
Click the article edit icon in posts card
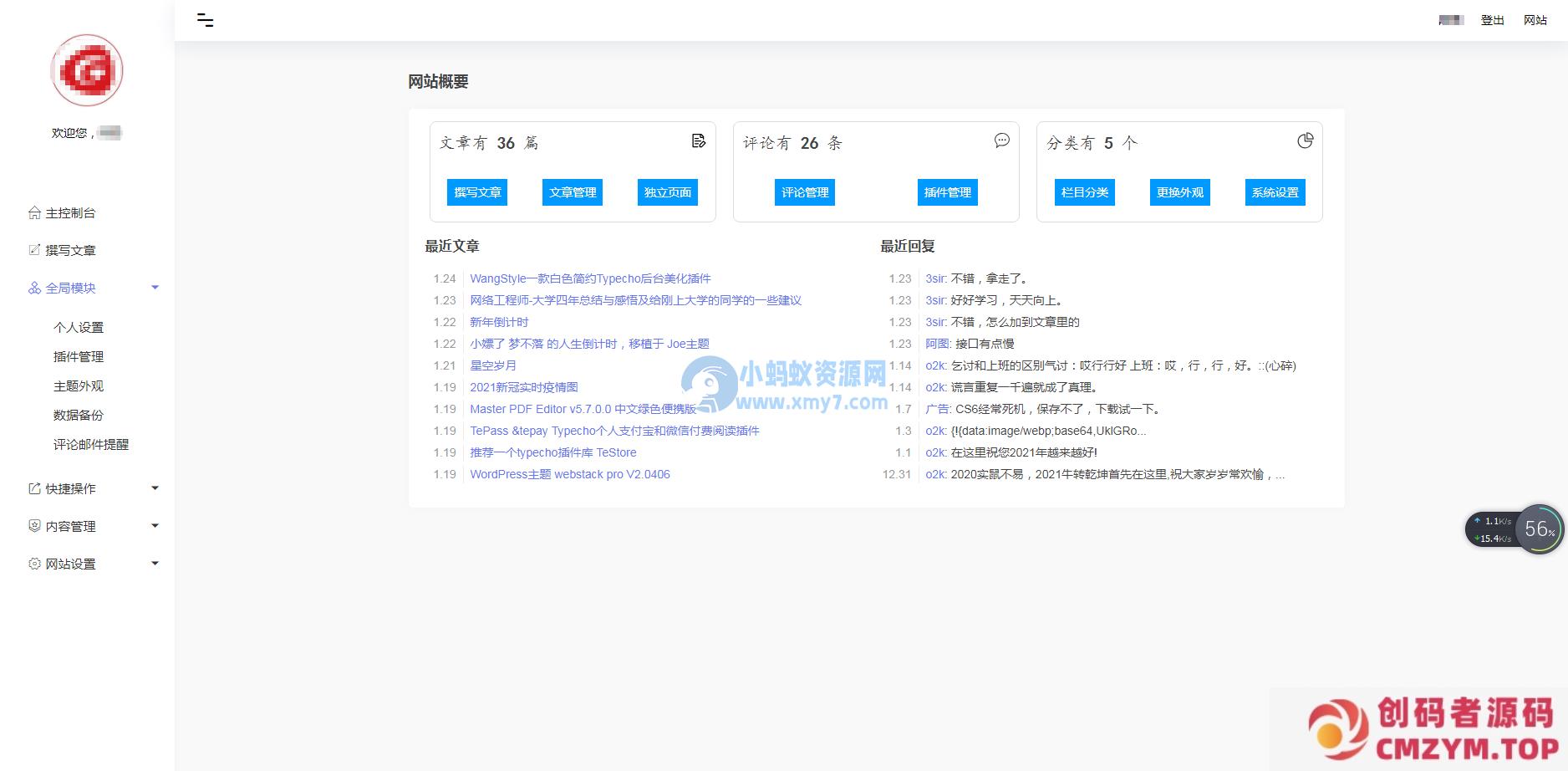coord(699,140)
